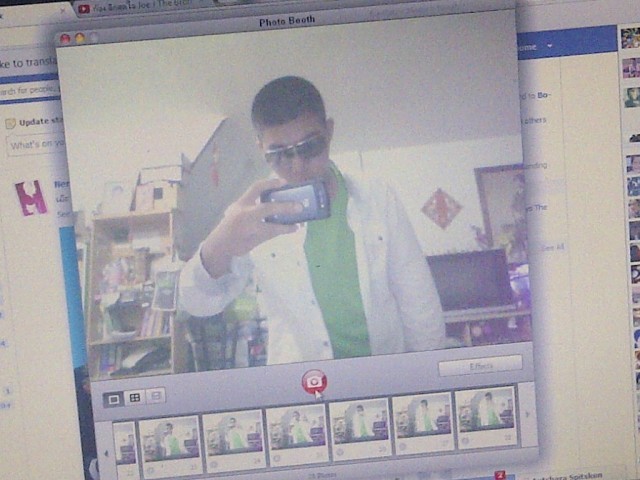
Task: Click the left arrow of photo strip
Action: pos(106,453)
